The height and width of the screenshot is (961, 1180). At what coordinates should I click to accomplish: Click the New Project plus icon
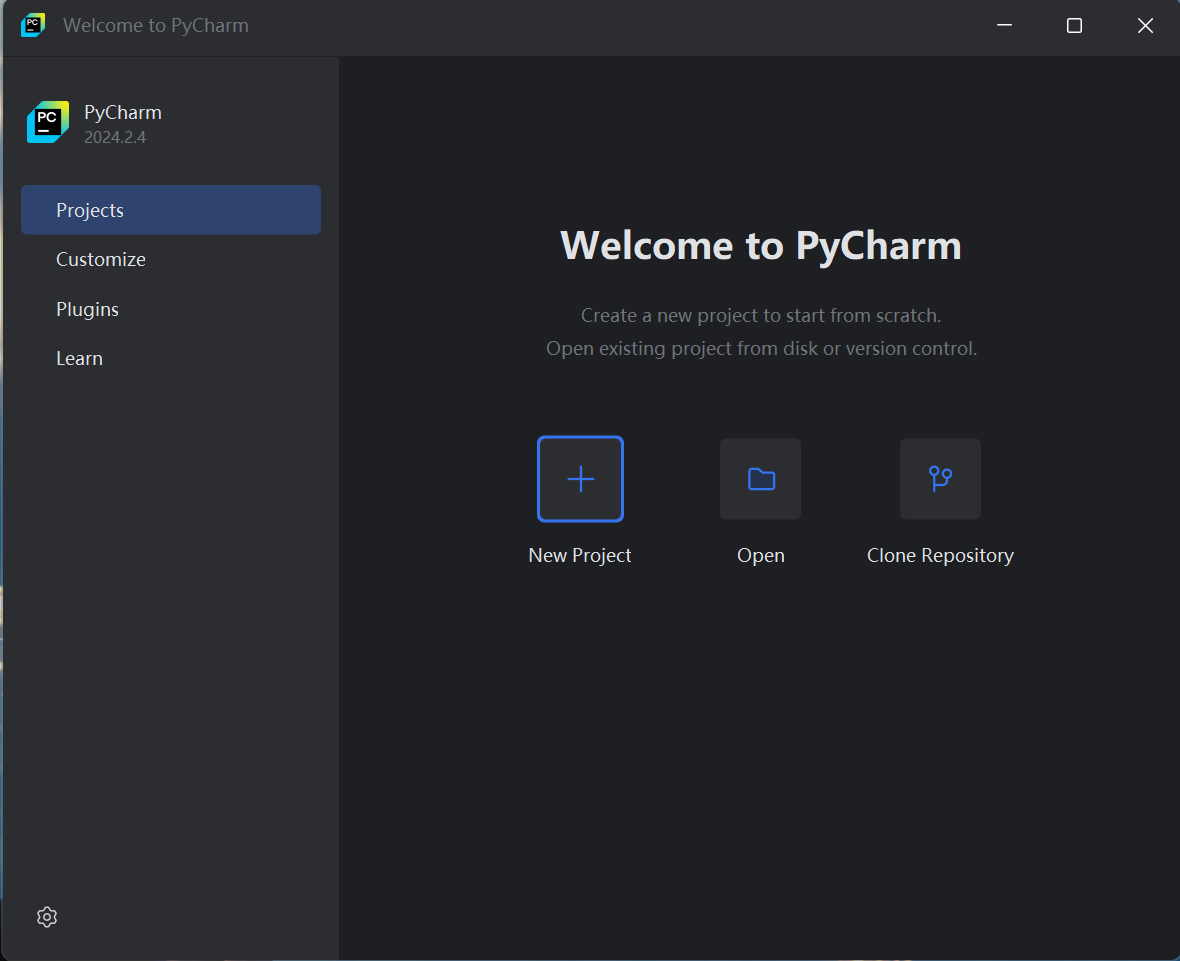580,479
